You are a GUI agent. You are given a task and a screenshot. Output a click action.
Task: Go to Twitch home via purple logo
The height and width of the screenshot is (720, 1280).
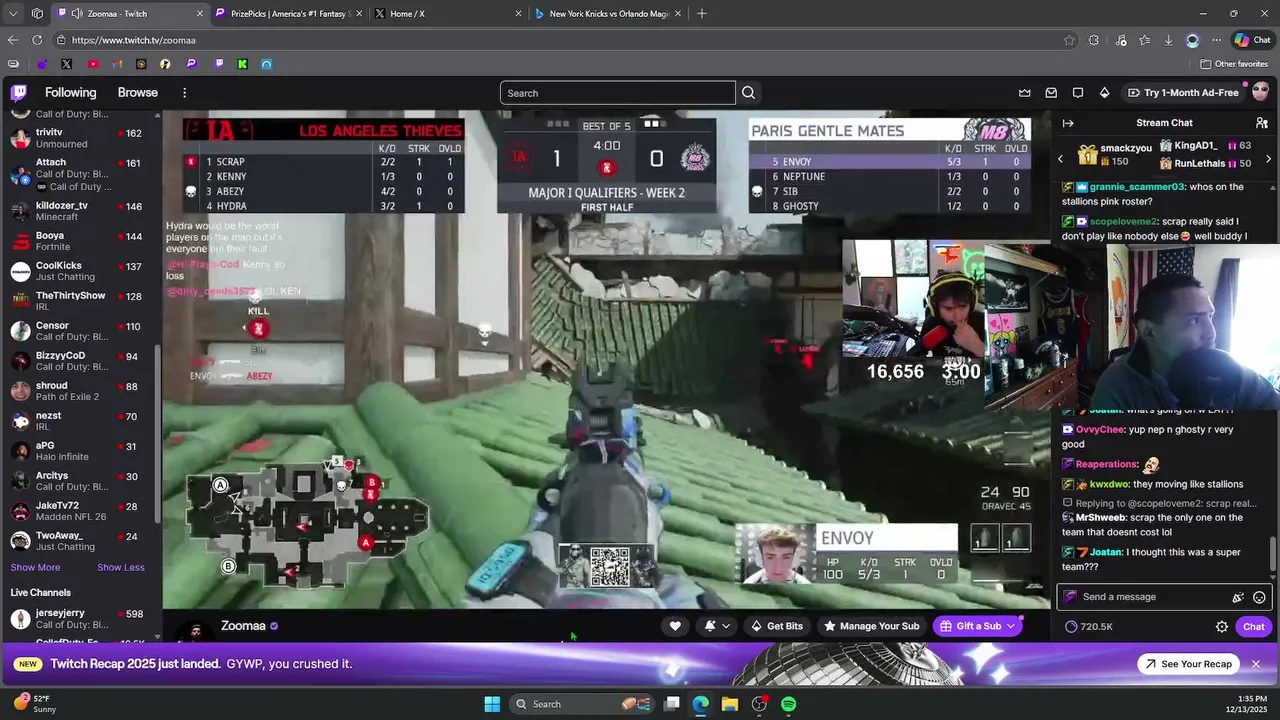coord(19,93)
